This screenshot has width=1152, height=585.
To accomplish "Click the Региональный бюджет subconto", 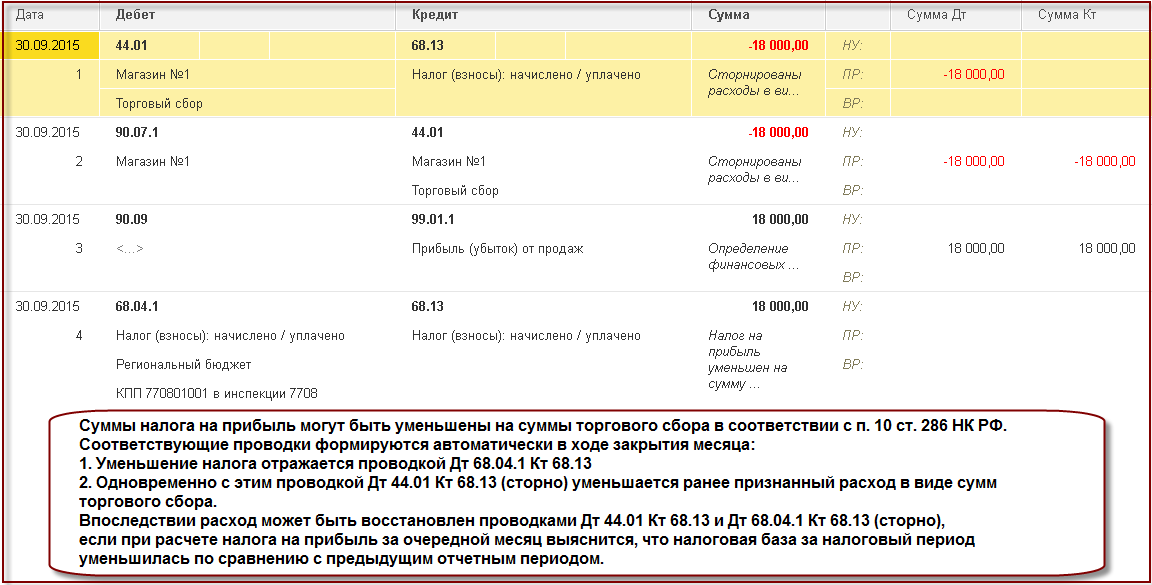I will (184, 365).
